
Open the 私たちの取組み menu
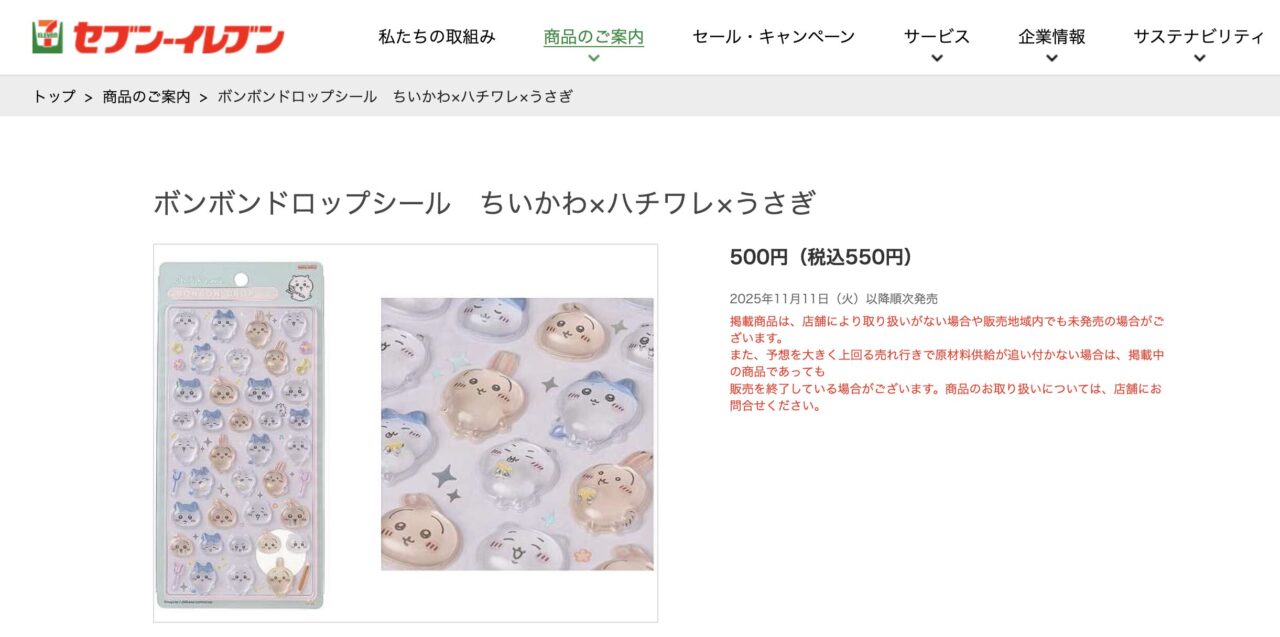click(x=437, y=37)
